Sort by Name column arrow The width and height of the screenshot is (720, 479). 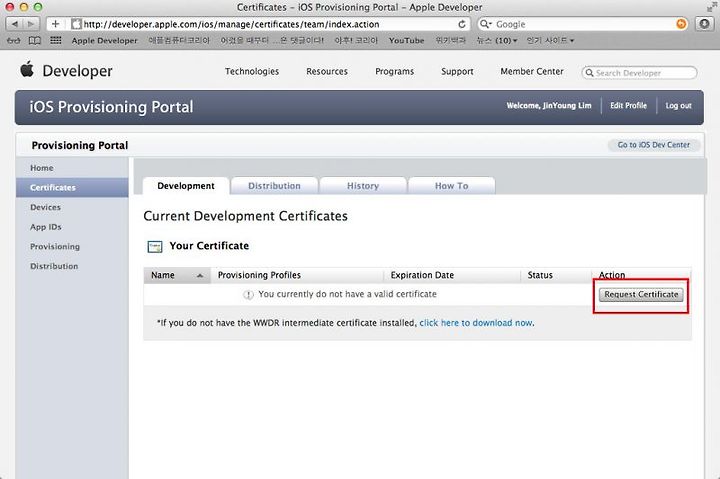(x=200, y=276)
